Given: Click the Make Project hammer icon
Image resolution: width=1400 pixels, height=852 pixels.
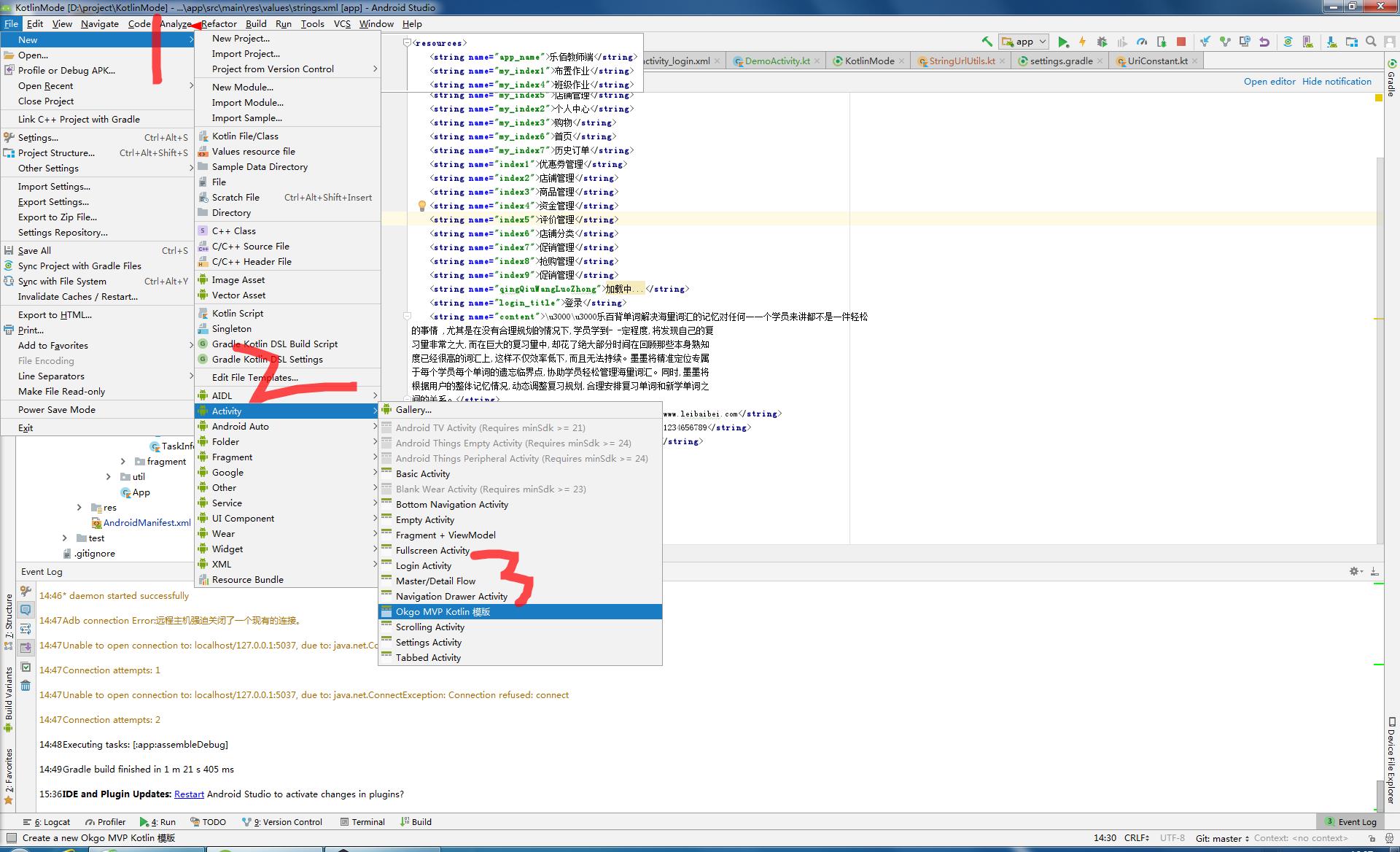Looking at the screenshot, I should (x=987, y=42).
